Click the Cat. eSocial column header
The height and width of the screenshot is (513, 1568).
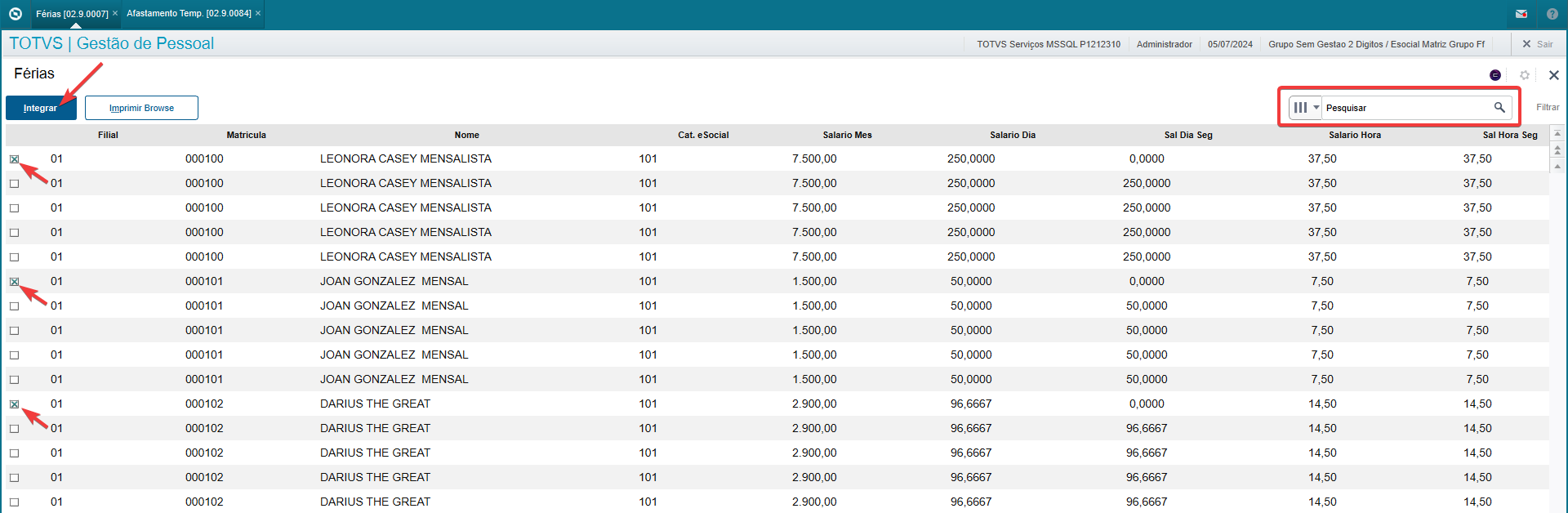[x=703, y=135]
